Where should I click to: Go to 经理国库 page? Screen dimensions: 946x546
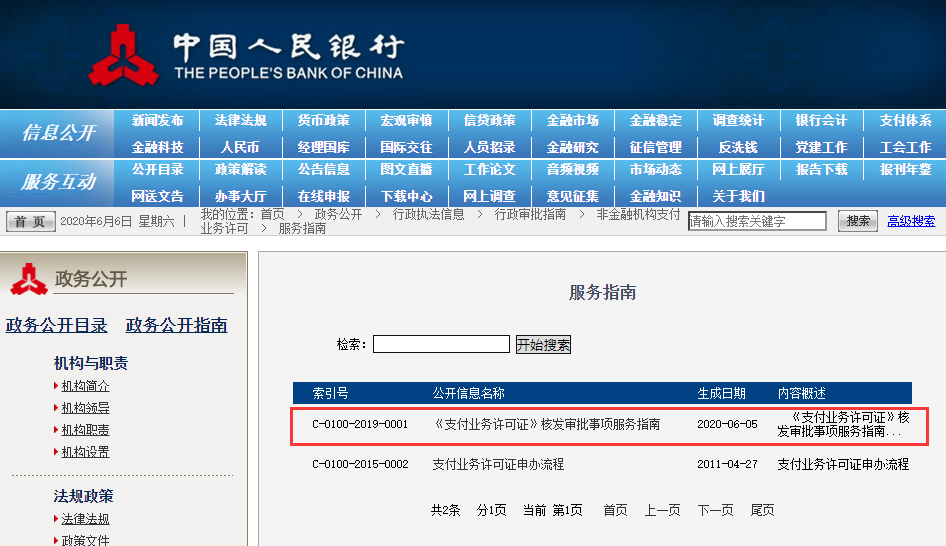pyautogui.click(x=323, y=147)
